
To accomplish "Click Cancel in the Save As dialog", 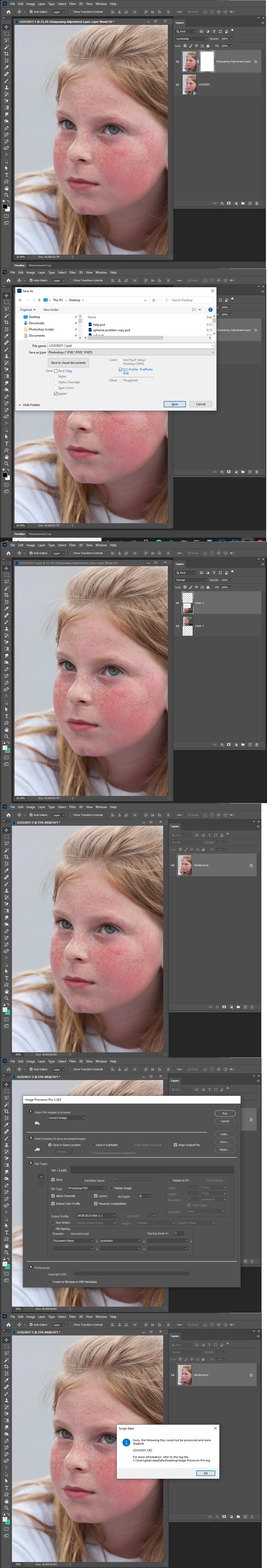I will tap(200, 404).
